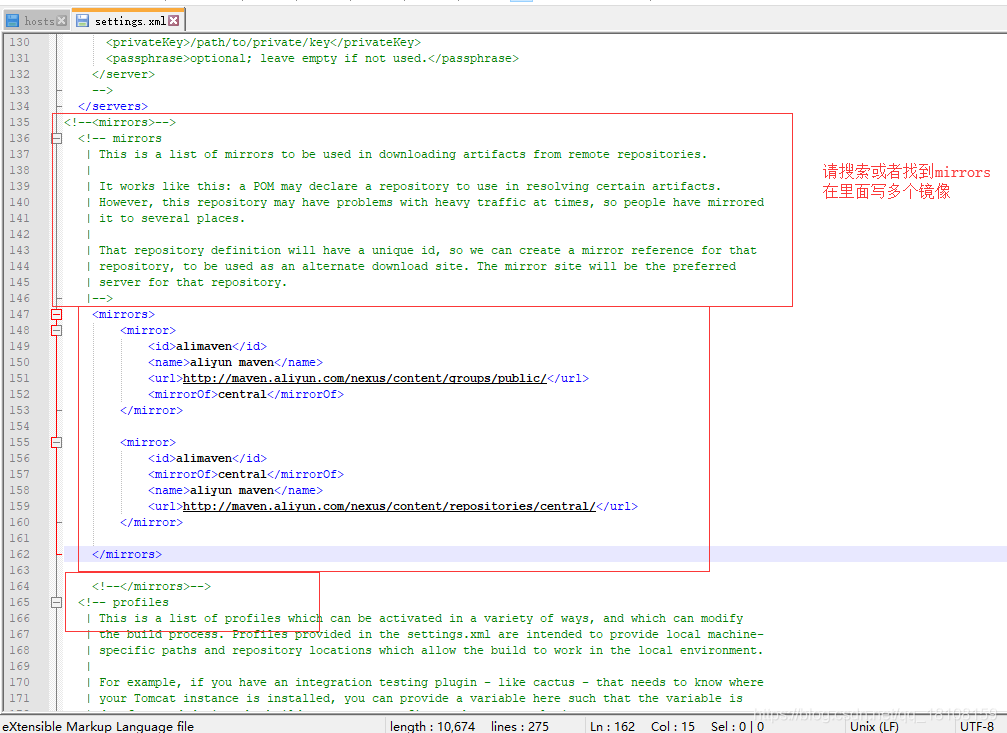The image size is (1007, 733).
Task: Click the </server> tag on line 132
Action: tap(123, 75)
